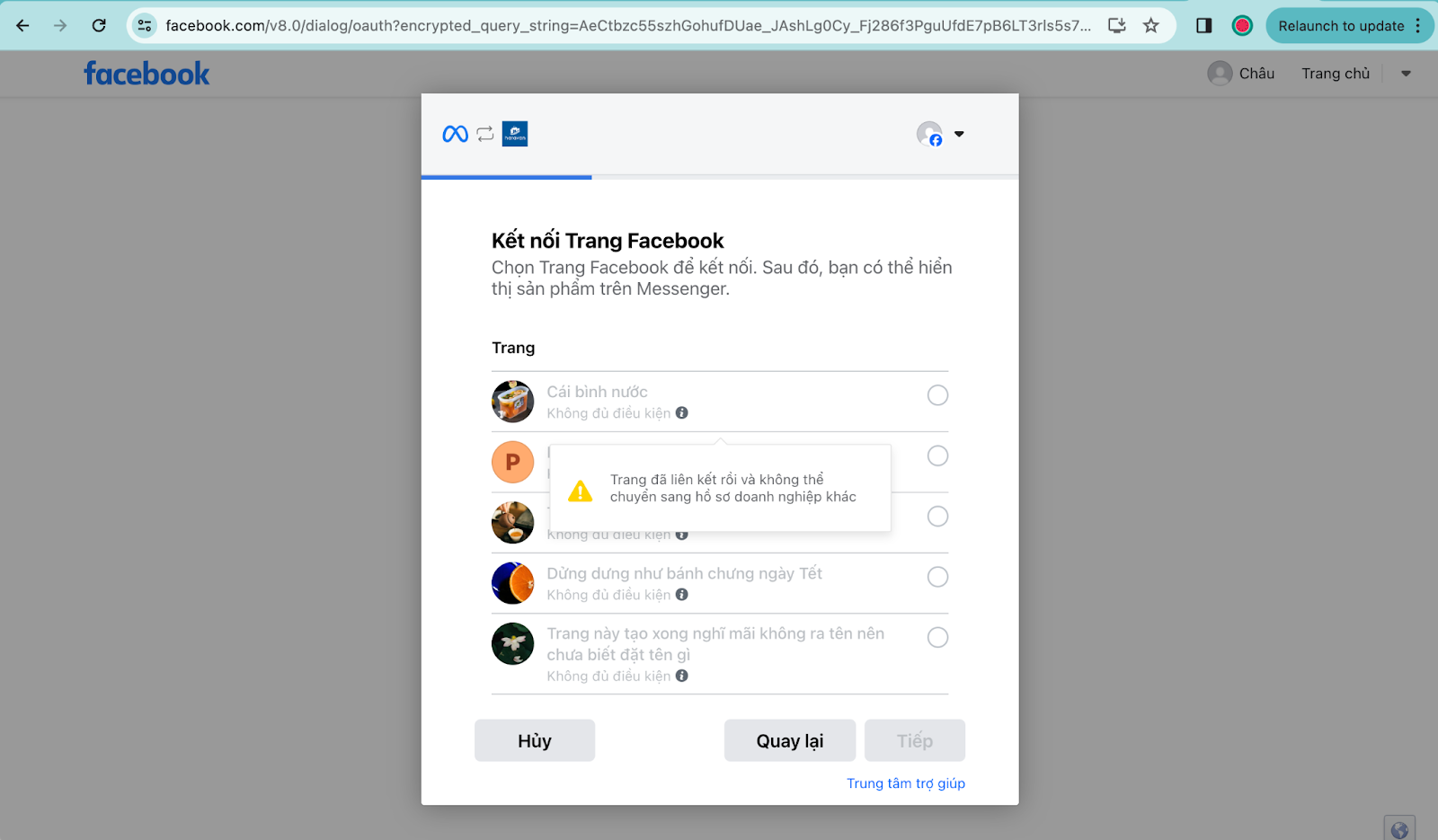Click the dialog step progress bar
Viewport: 1438px width, 840px height.
pyautogui.click(x=720, y=177)
